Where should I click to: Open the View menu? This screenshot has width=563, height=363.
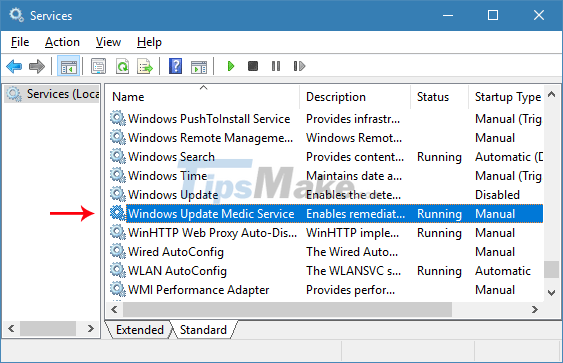click(x=108, y=42)
